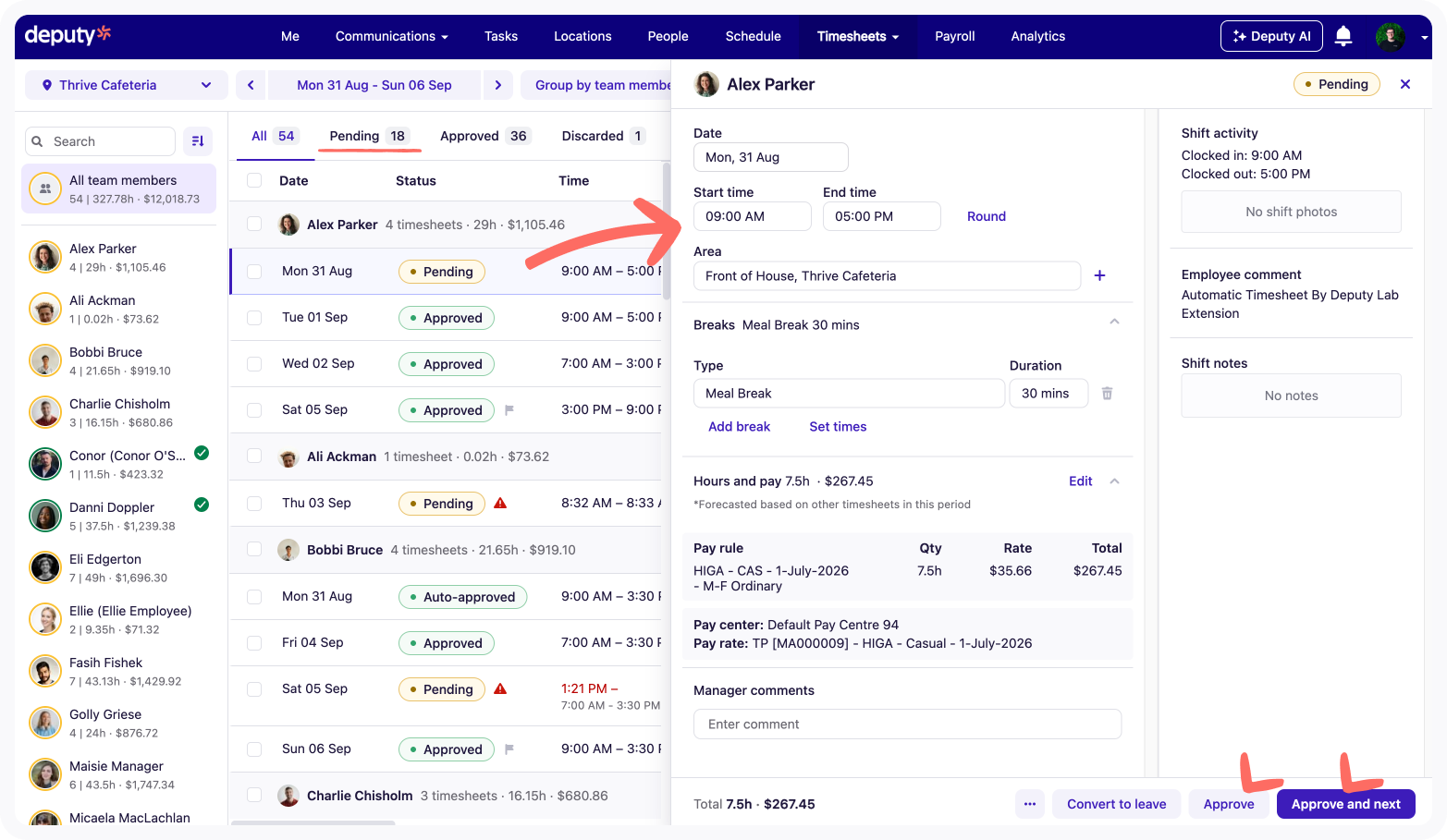Click green check beside Danni Doppler
The height and width of the screenshot is (840, 1447).
(202, 505)
